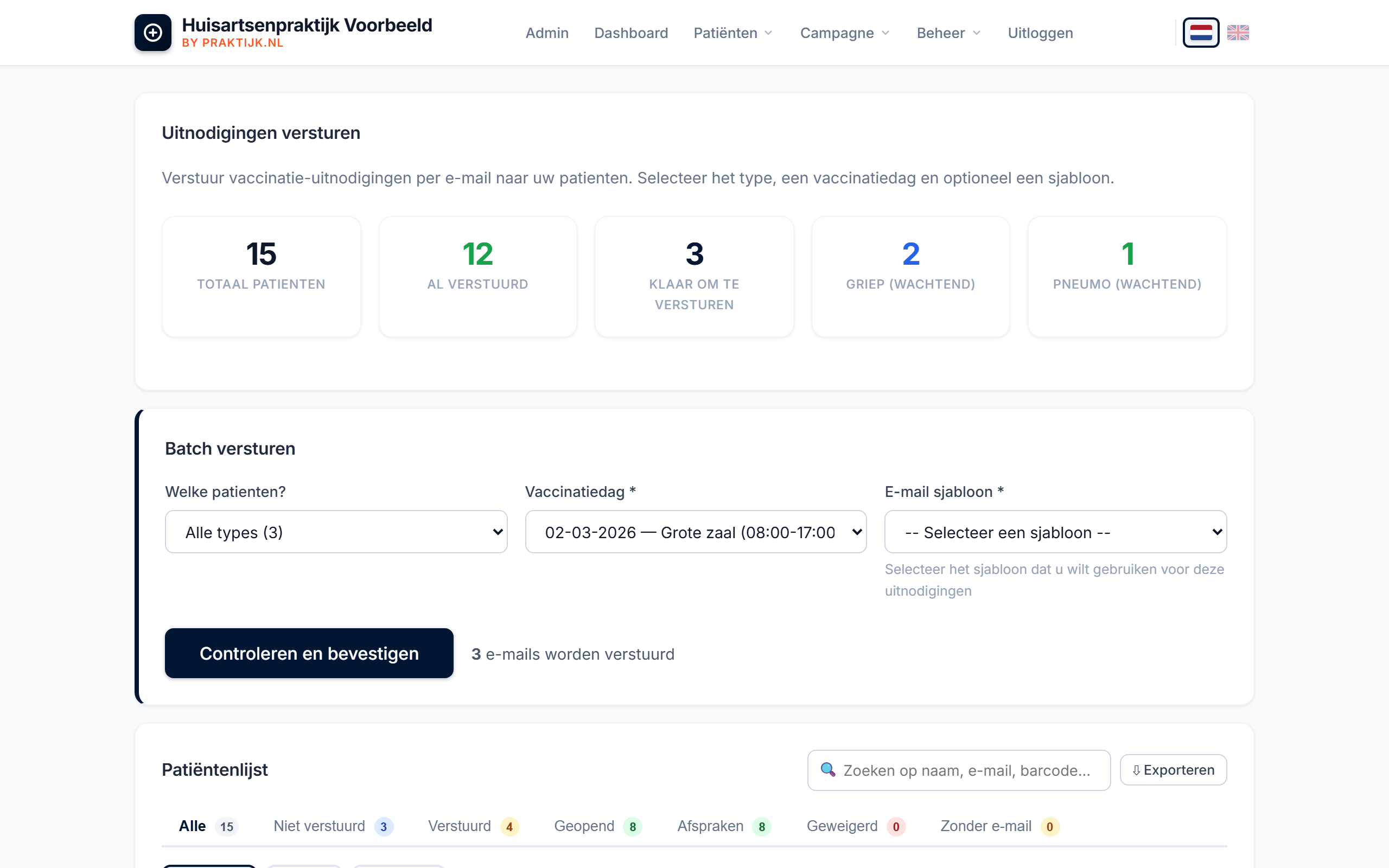
Task: Expand the Beheer menu chevron
Action: [x=976, y=33]
